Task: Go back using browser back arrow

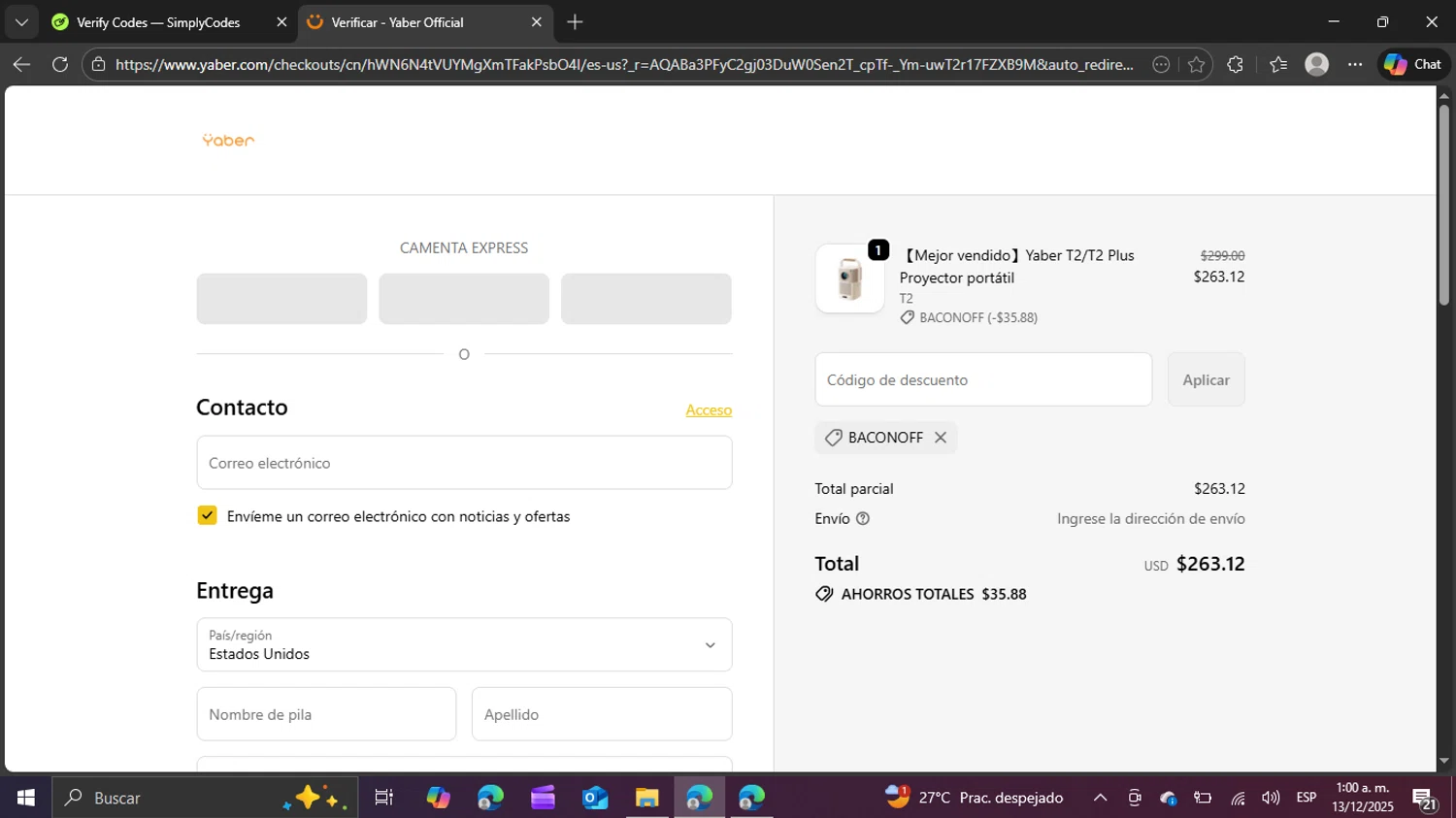Action: 21,65
